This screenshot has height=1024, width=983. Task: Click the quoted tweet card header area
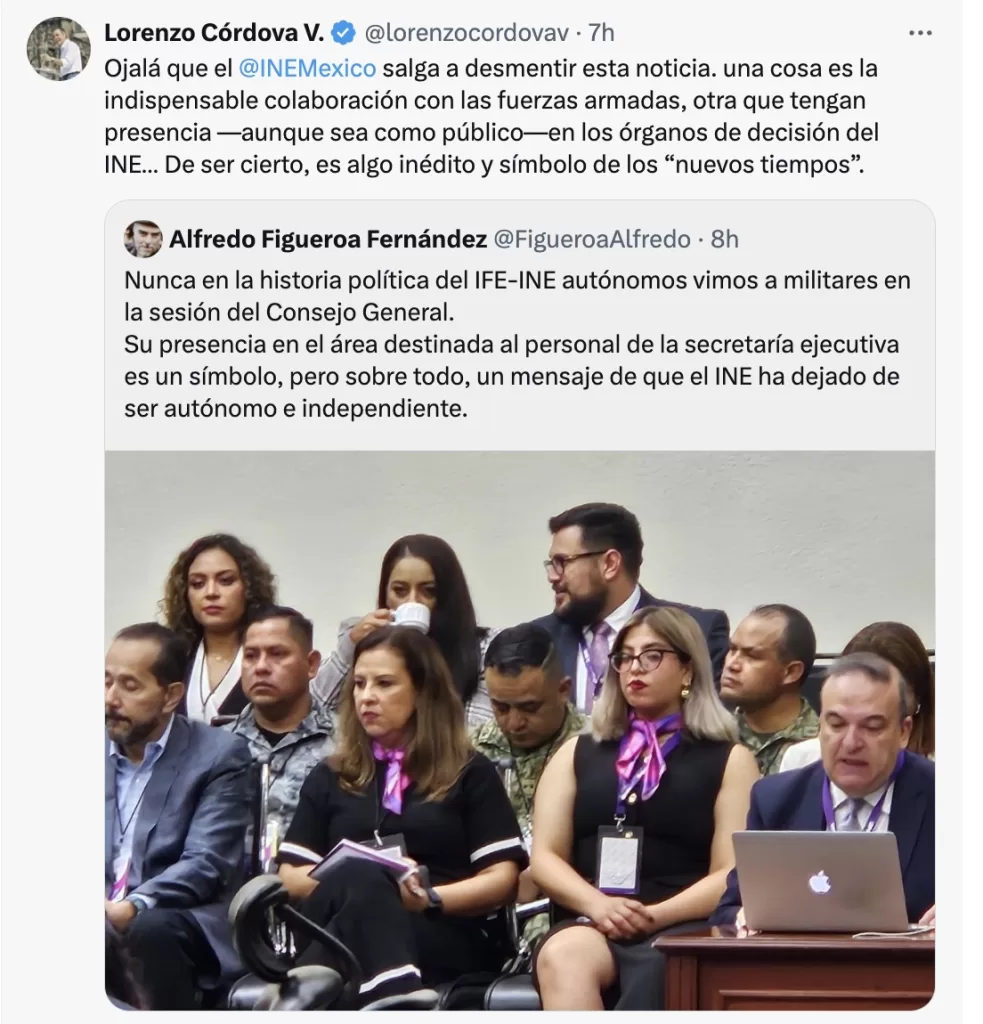tap(431, 240)
